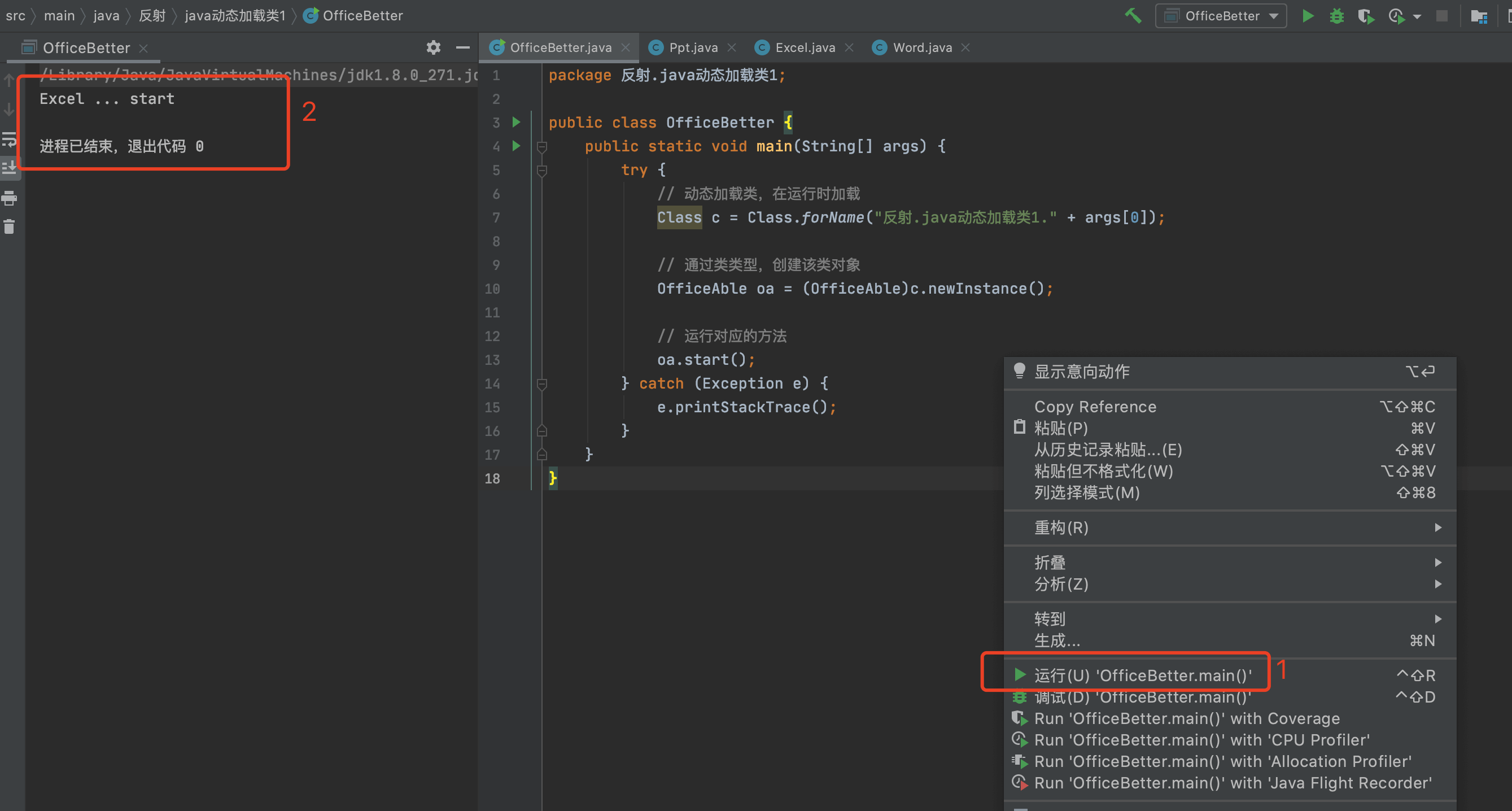1512x811 pixels.
Task: Click the Print console output icon
Action: pyautogui.click(x=9, y=198)
